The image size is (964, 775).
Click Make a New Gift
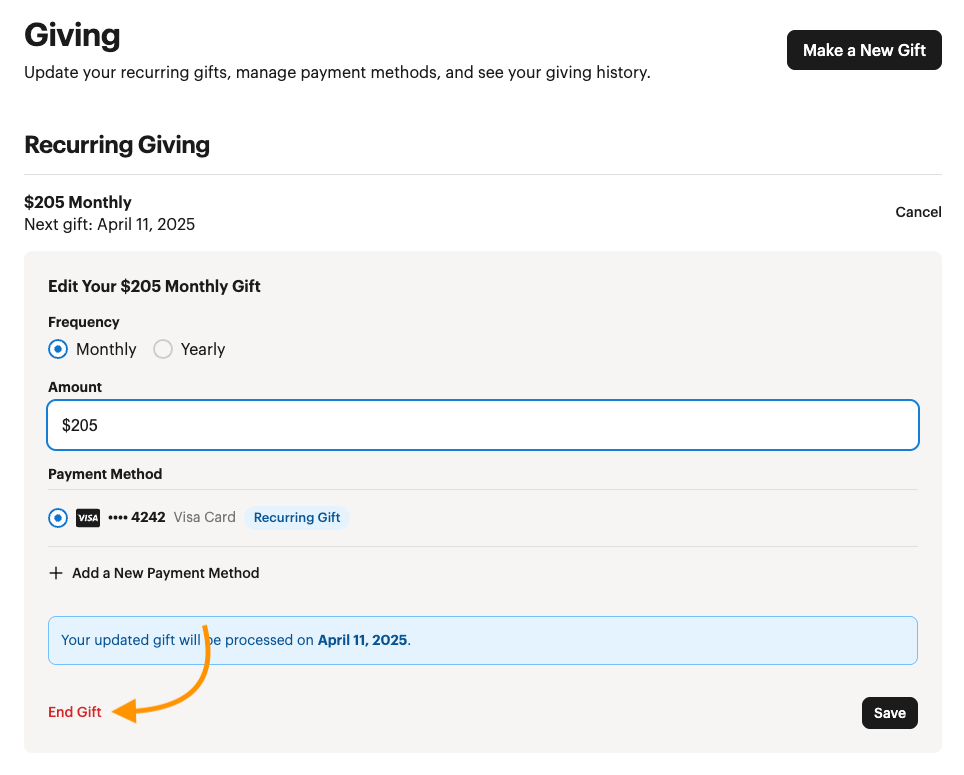(864, 49)
